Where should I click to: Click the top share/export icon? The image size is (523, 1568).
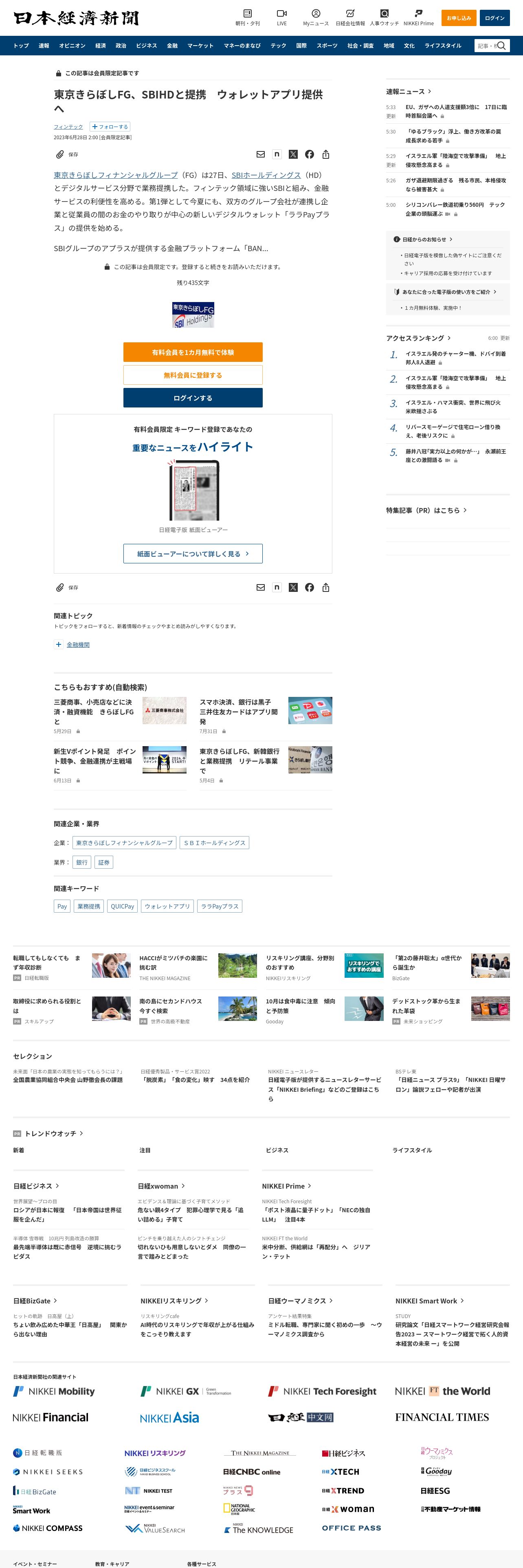point(326,155)
